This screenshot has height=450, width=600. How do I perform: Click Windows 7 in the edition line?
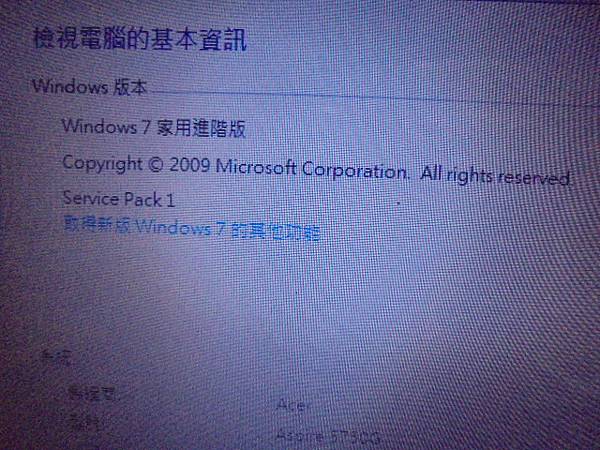click(106, 126)
